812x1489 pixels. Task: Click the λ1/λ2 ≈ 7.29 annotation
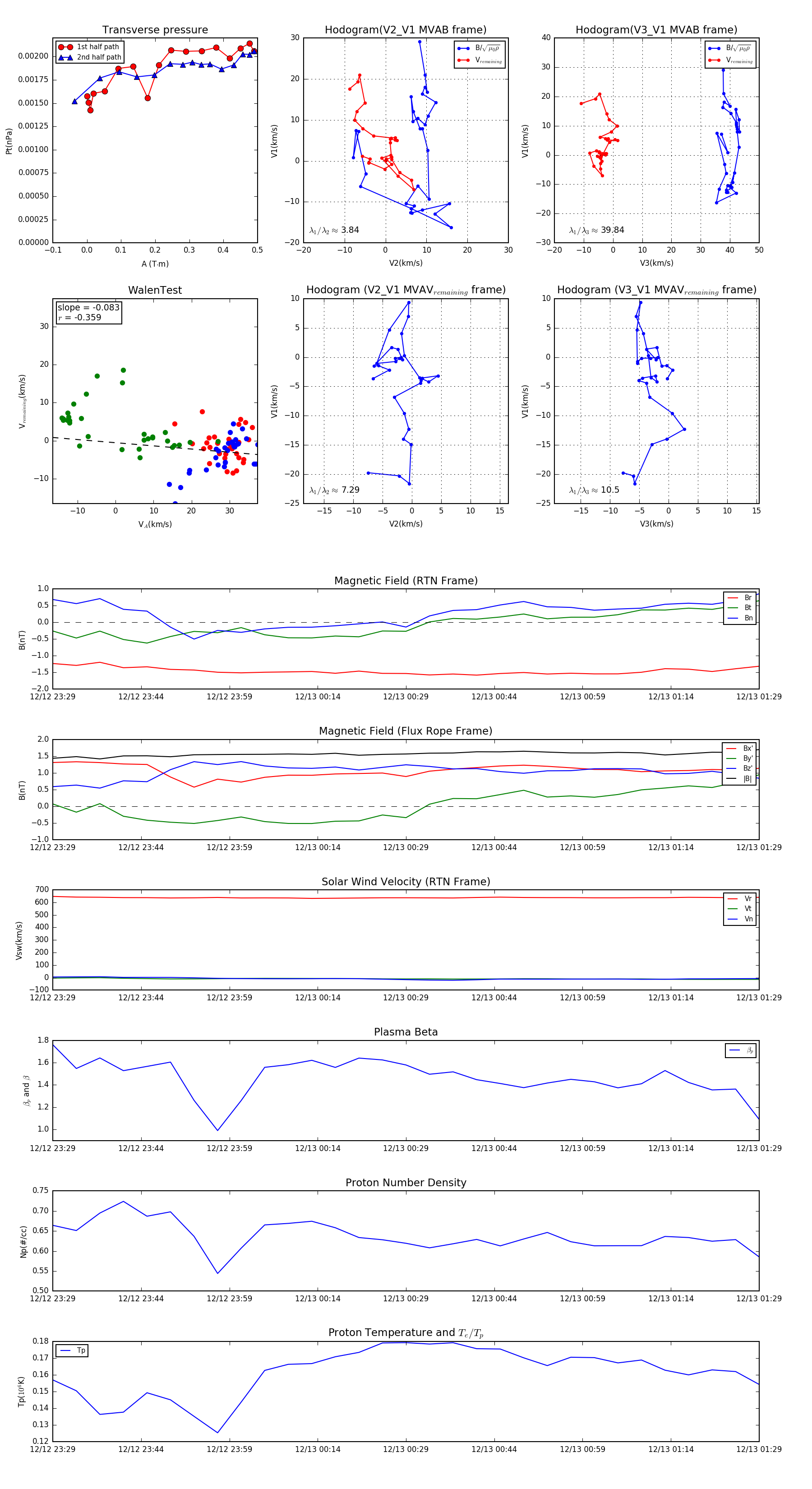coord(334,490)
